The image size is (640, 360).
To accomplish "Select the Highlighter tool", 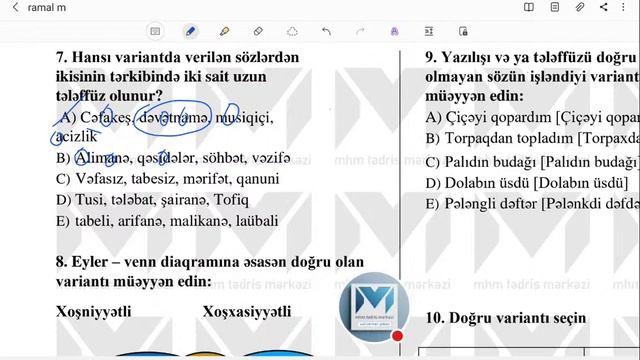I will (224, 31).
